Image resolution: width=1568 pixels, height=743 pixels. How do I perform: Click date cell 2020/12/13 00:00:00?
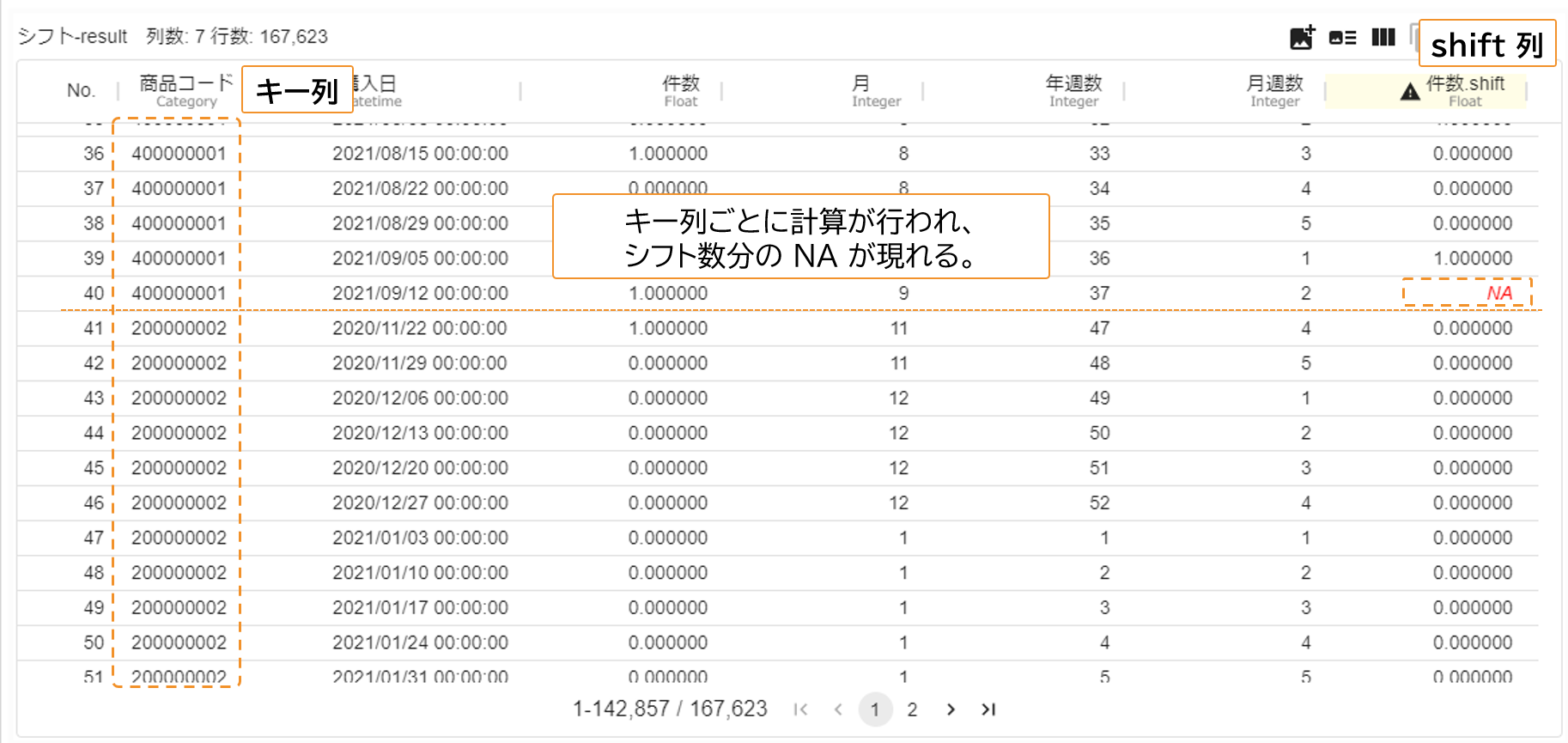click(420, 433)
